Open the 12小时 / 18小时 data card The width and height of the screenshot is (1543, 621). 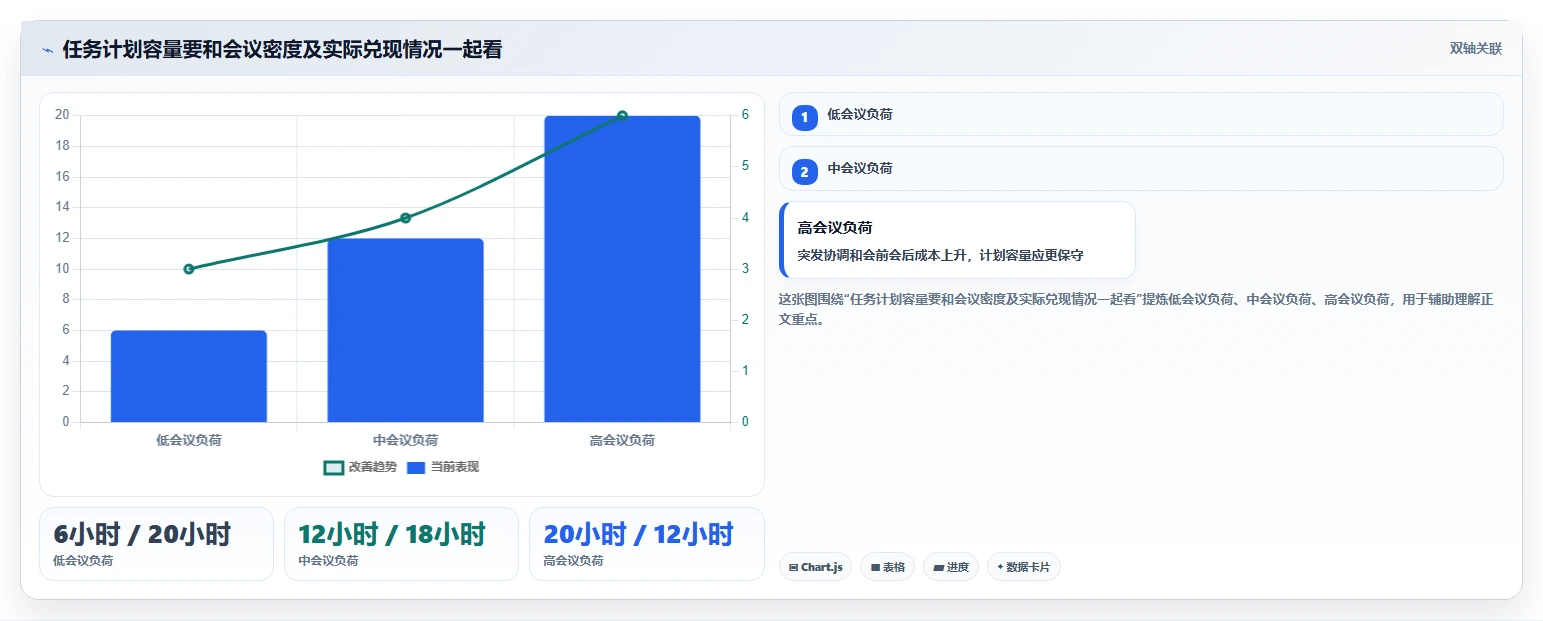click(401, 544)
